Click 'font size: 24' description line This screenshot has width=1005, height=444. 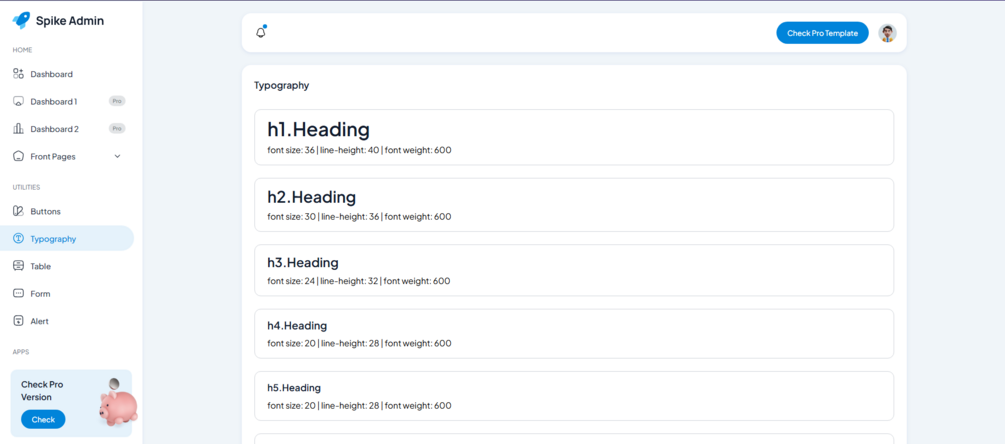pyautogui.click(x=358, y=281)
